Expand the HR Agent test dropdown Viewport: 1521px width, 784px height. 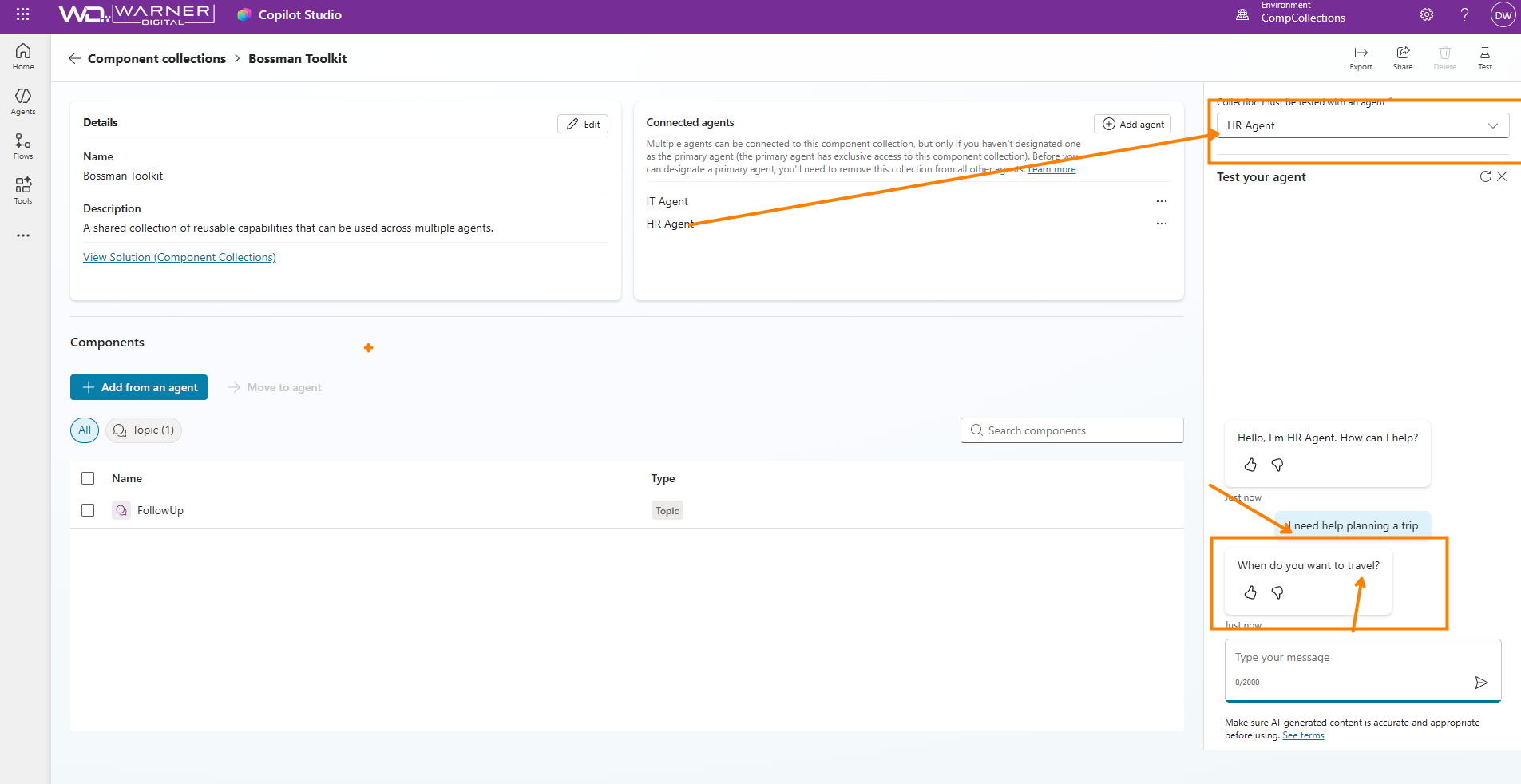[x=1362, y=125]
